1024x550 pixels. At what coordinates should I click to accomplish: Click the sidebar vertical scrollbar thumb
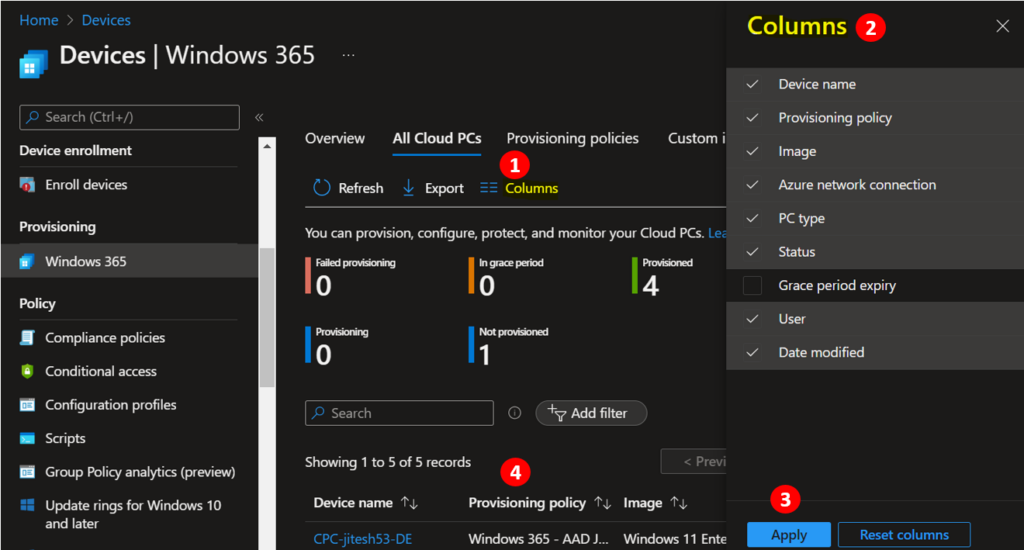[x=267, y=317]
